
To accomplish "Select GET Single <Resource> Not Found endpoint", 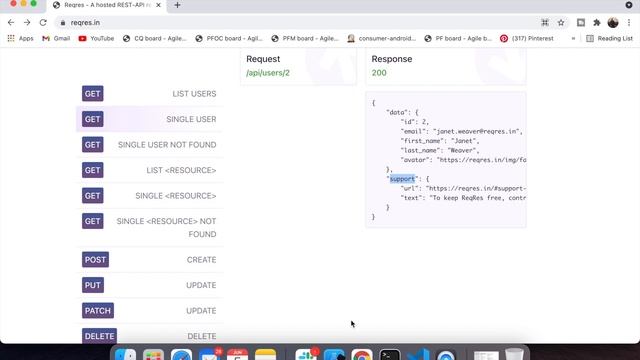I will [x=149, y=227].
